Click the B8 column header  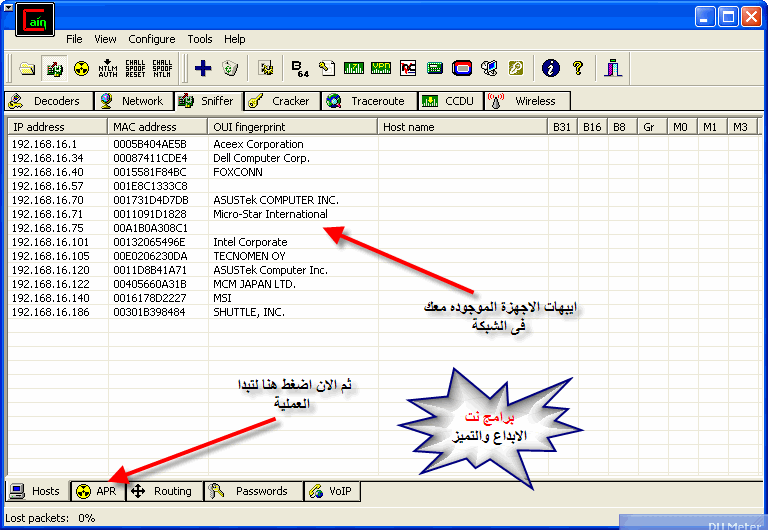pos(622,127)
